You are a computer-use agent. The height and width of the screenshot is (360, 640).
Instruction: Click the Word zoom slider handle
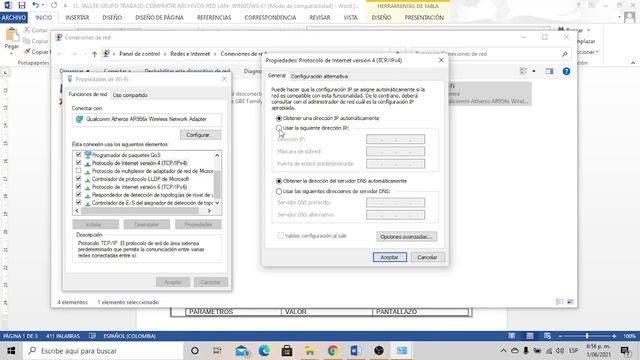click(x=587, y=336)
